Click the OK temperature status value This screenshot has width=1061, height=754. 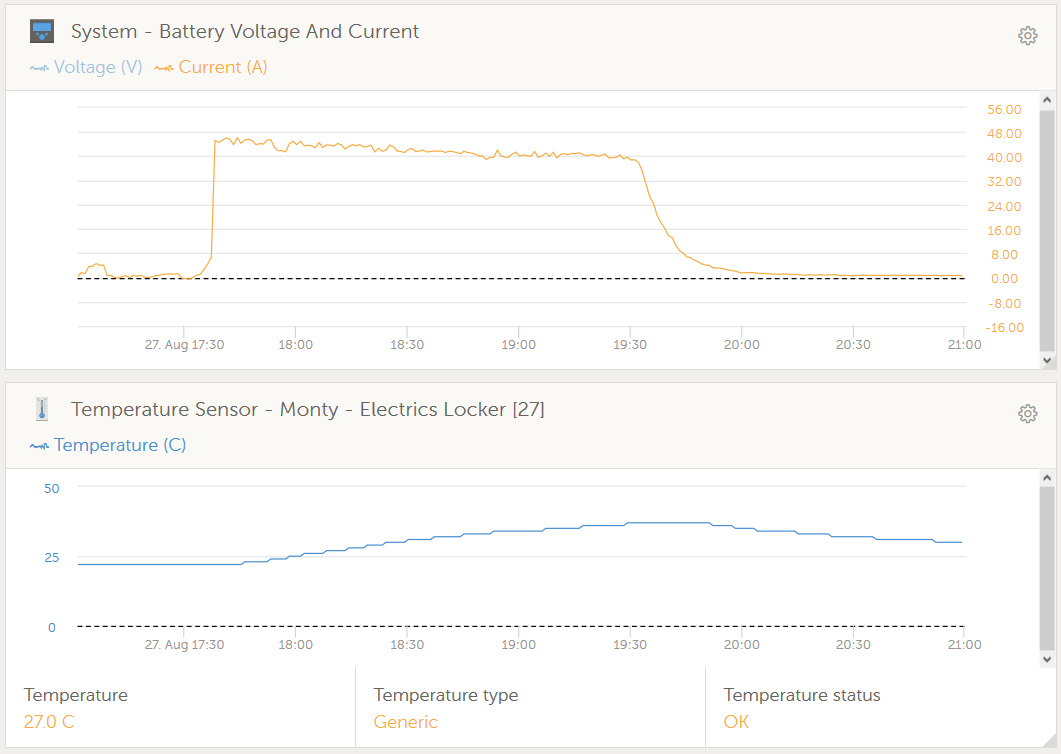(736, 722)
